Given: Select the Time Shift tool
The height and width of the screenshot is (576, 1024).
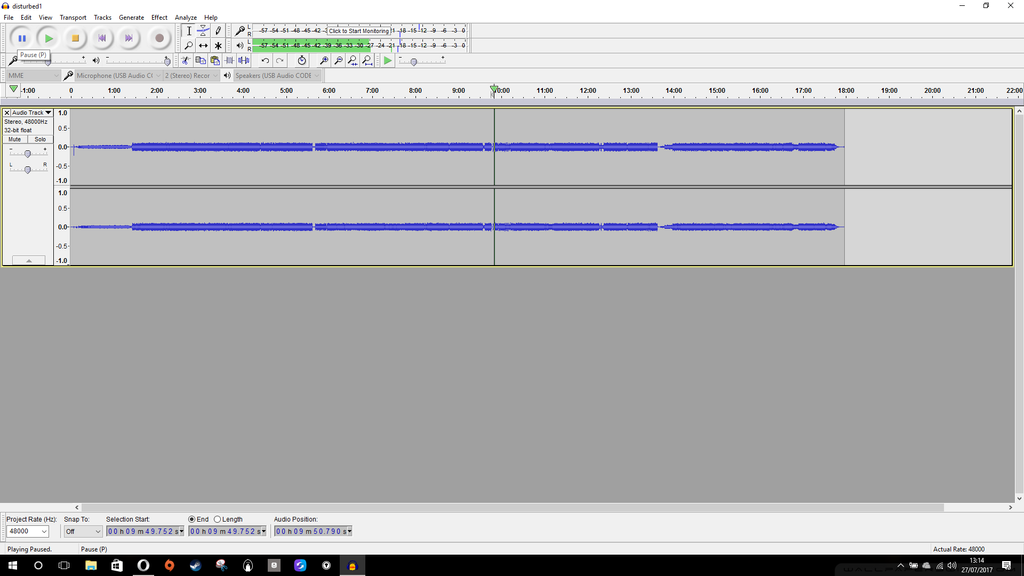Looking at the screenshot, I should [x=203, y=45].
